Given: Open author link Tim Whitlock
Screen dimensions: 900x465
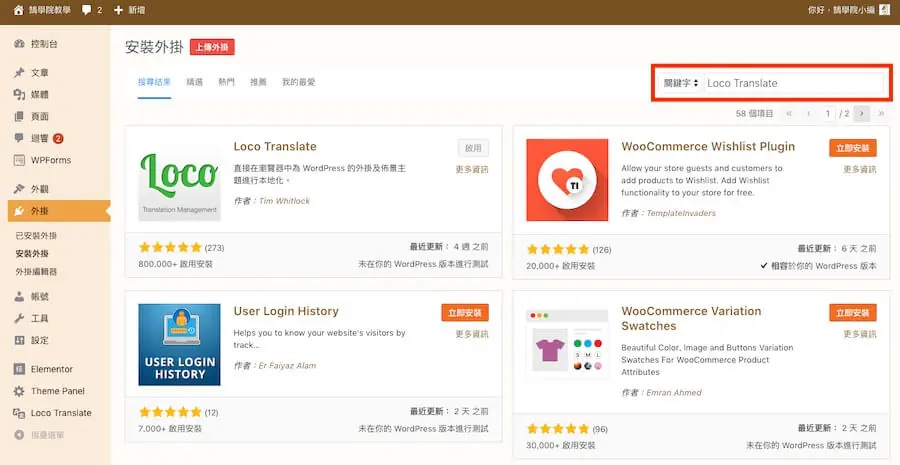Looking at the screenshot, I should point(284,201).
